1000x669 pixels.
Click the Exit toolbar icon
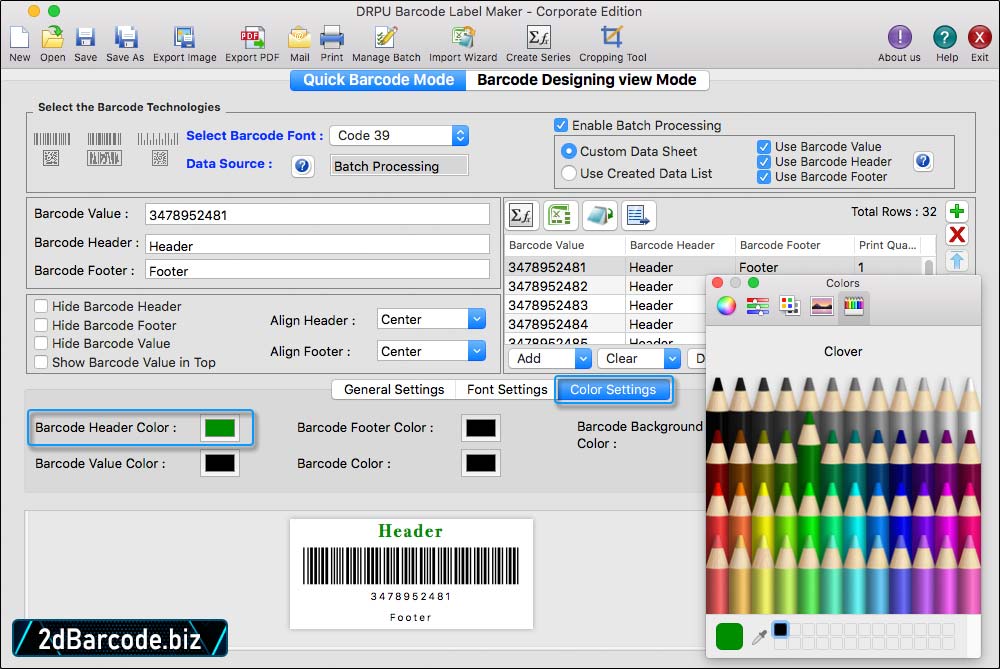tap(980, 43)
